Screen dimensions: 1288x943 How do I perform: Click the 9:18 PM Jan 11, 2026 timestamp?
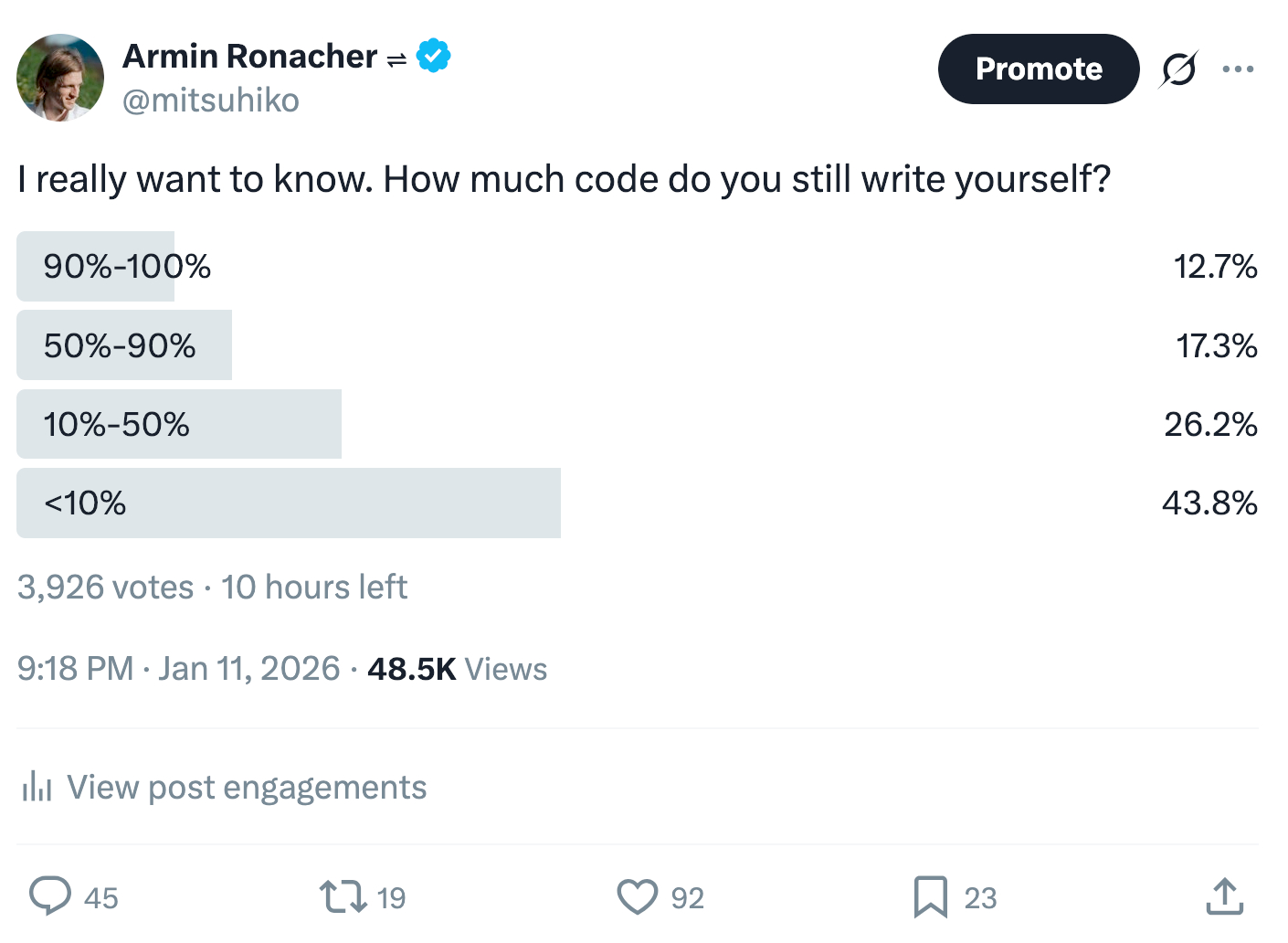click(x=178, y=669)
